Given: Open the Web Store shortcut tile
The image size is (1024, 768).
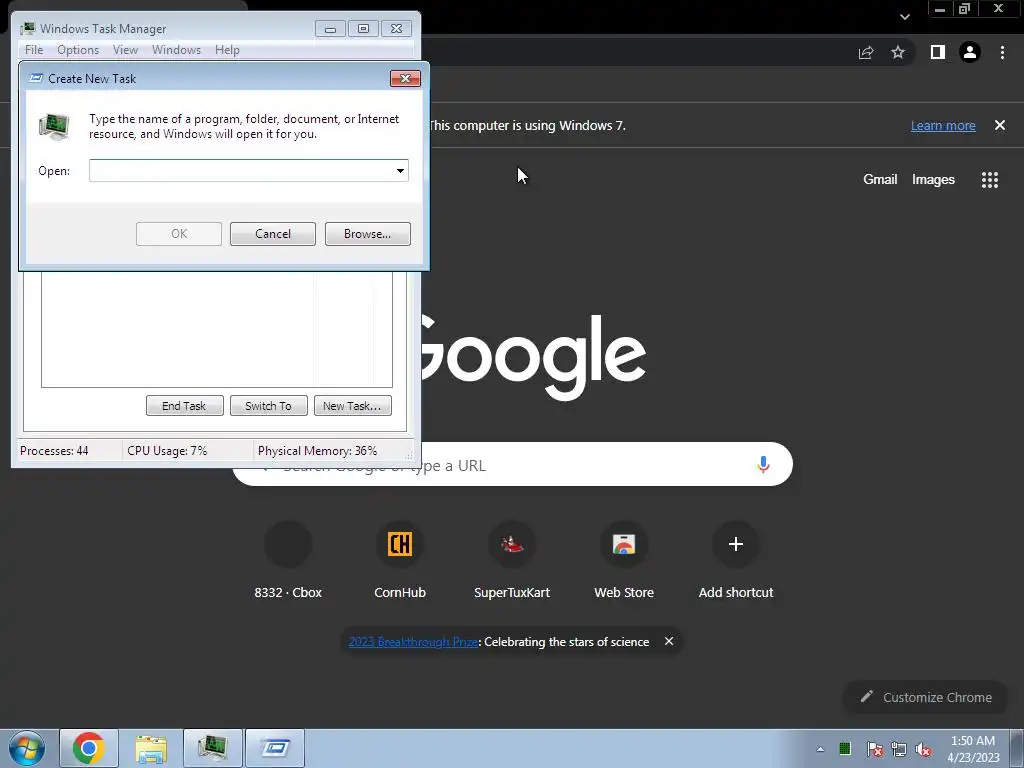Looking at the screenshot, I should (624, 559).
